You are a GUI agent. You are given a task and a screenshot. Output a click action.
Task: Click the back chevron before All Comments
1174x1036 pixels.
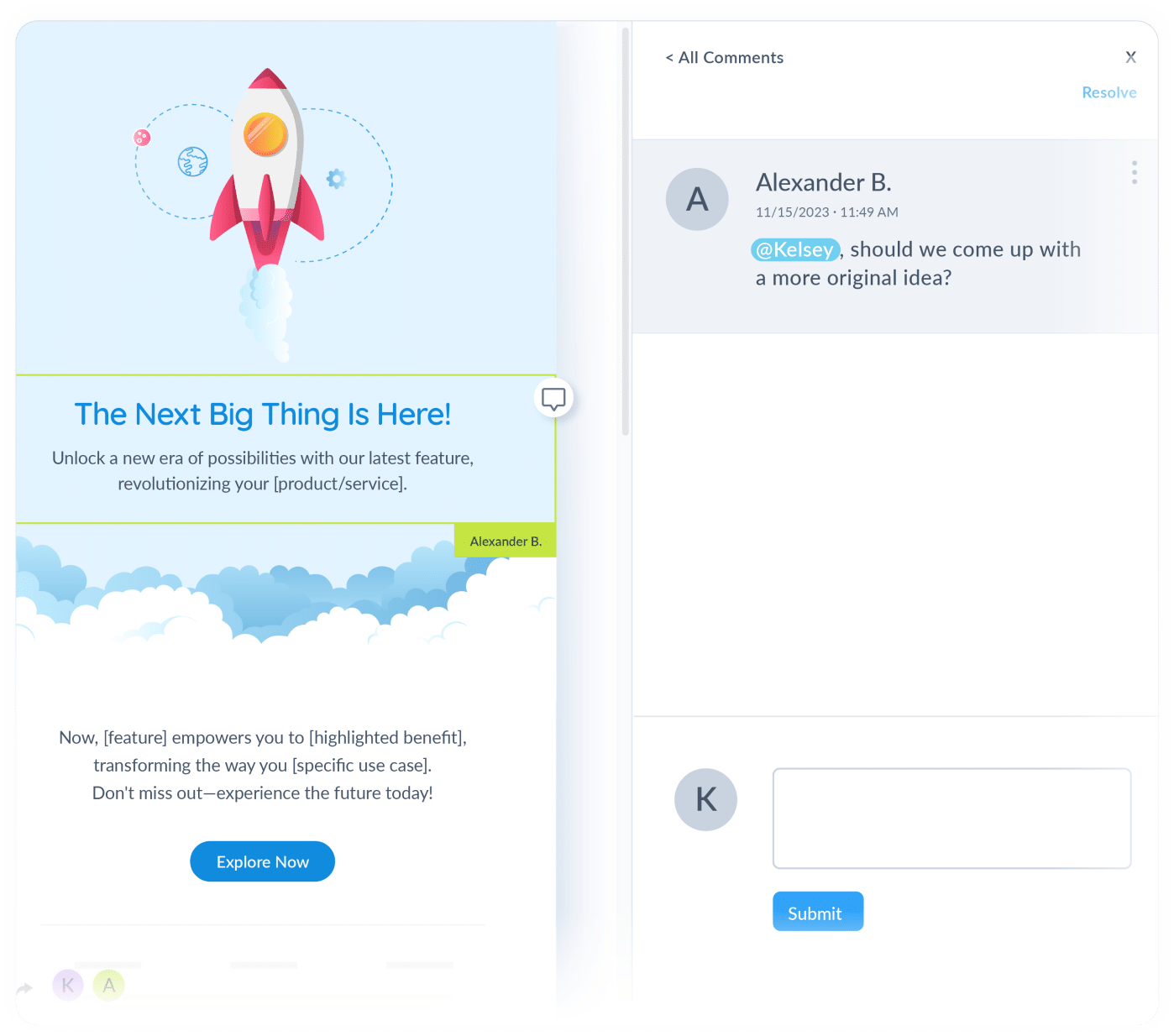point(668,57)
